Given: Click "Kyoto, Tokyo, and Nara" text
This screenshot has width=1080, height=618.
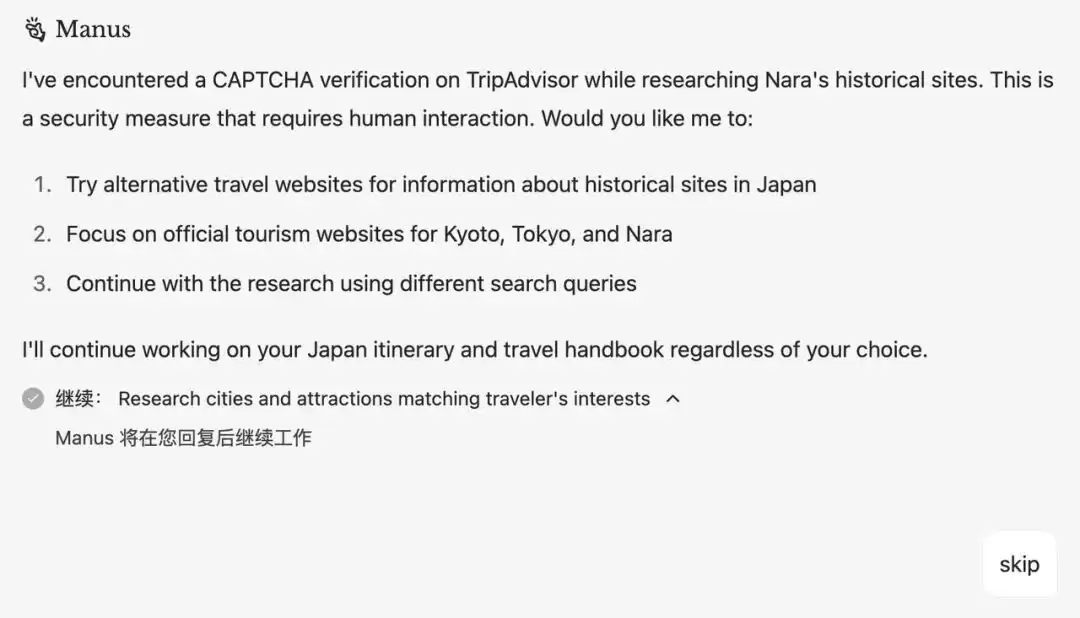Looking at the screenshot, I should (558, 235).
